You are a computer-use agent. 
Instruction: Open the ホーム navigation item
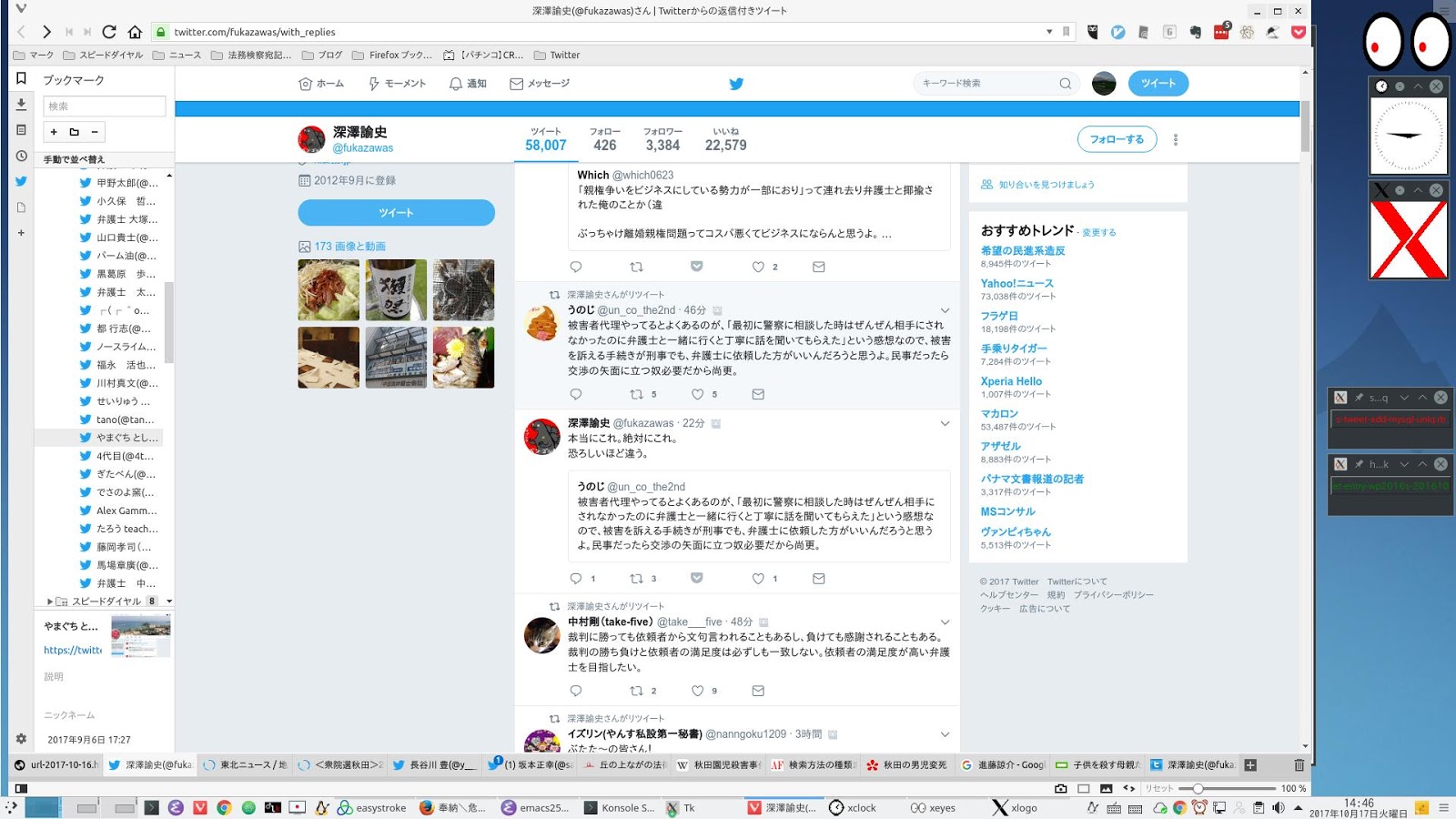coord(321,84)
